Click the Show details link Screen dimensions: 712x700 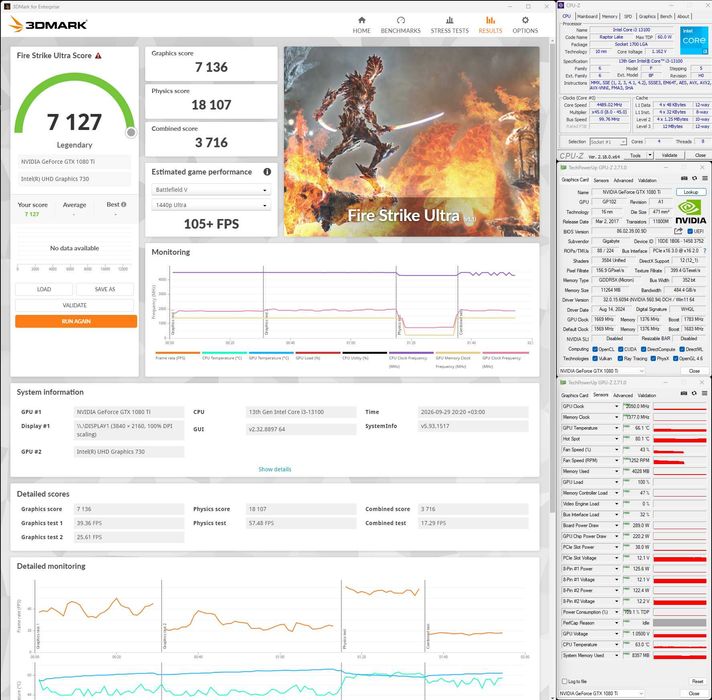(x=275, y=469)
